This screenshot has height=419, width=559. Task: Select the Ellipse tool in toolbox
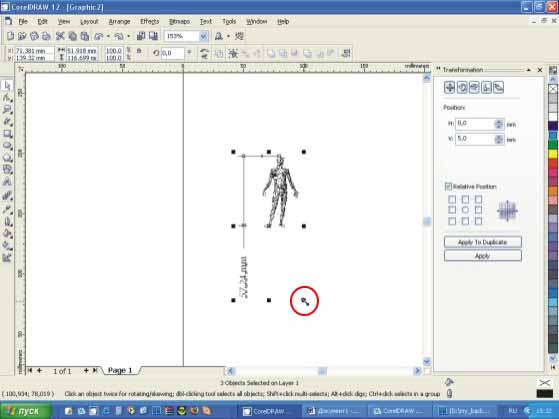7,145
